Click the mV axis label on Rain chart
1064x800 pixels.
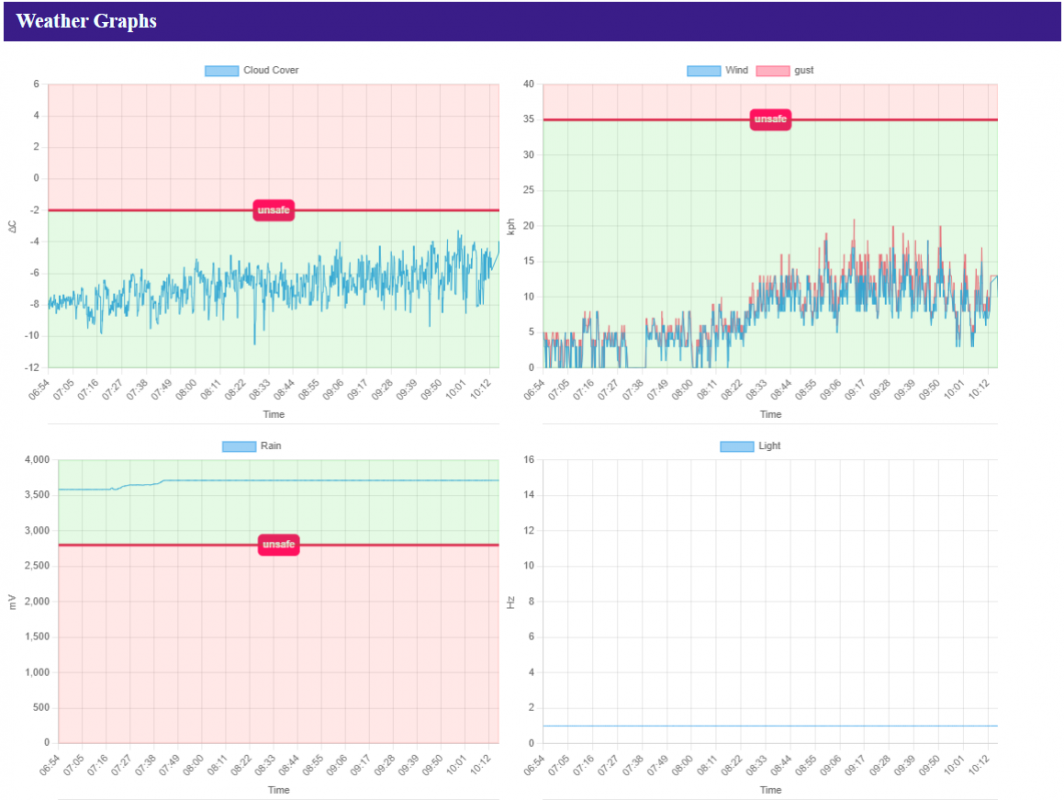12,601
